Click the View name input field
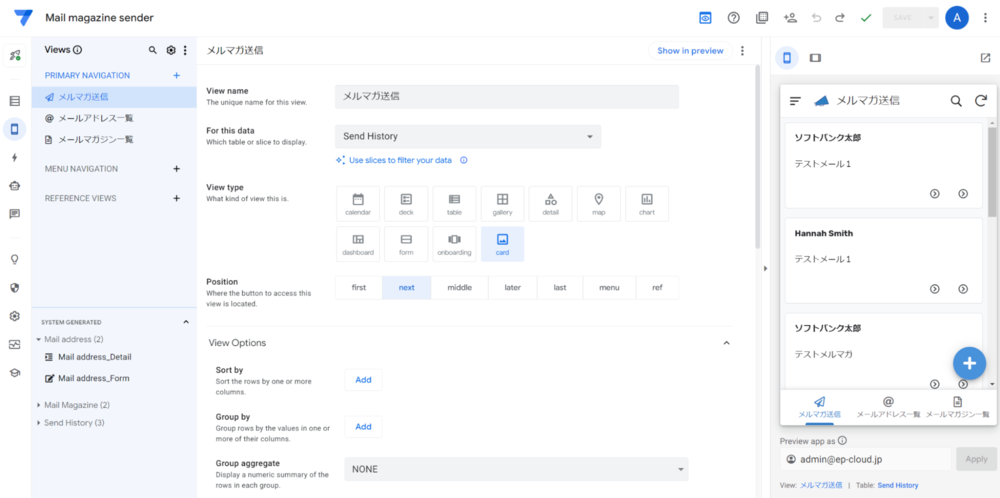1000x498 pixels. point(506,97)
